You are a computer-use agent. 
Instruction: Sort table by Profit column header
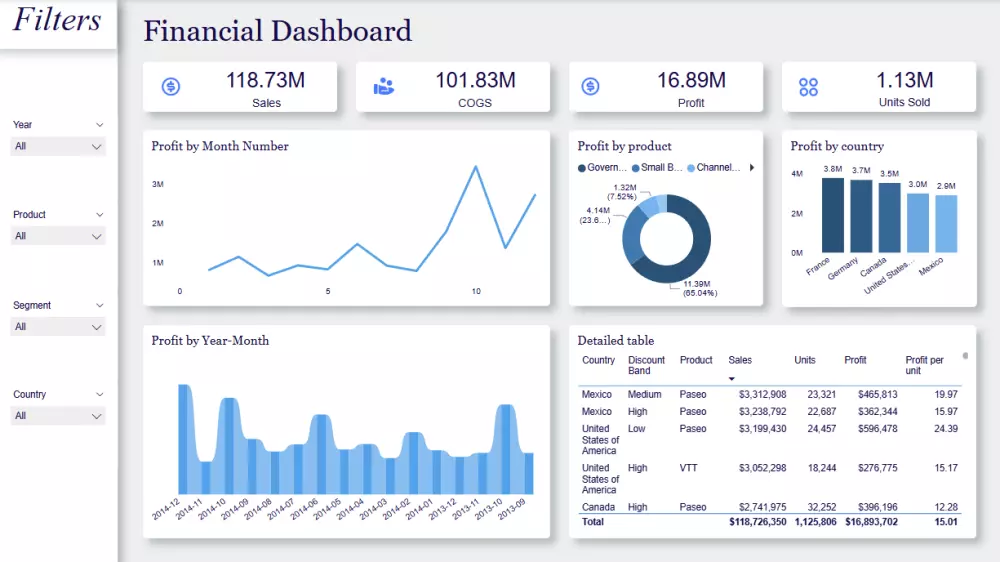pos(855,360)
